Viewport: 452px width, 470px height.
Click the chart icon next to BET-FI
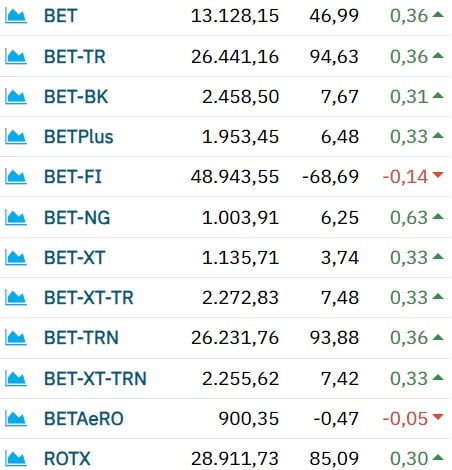[16, 177]
